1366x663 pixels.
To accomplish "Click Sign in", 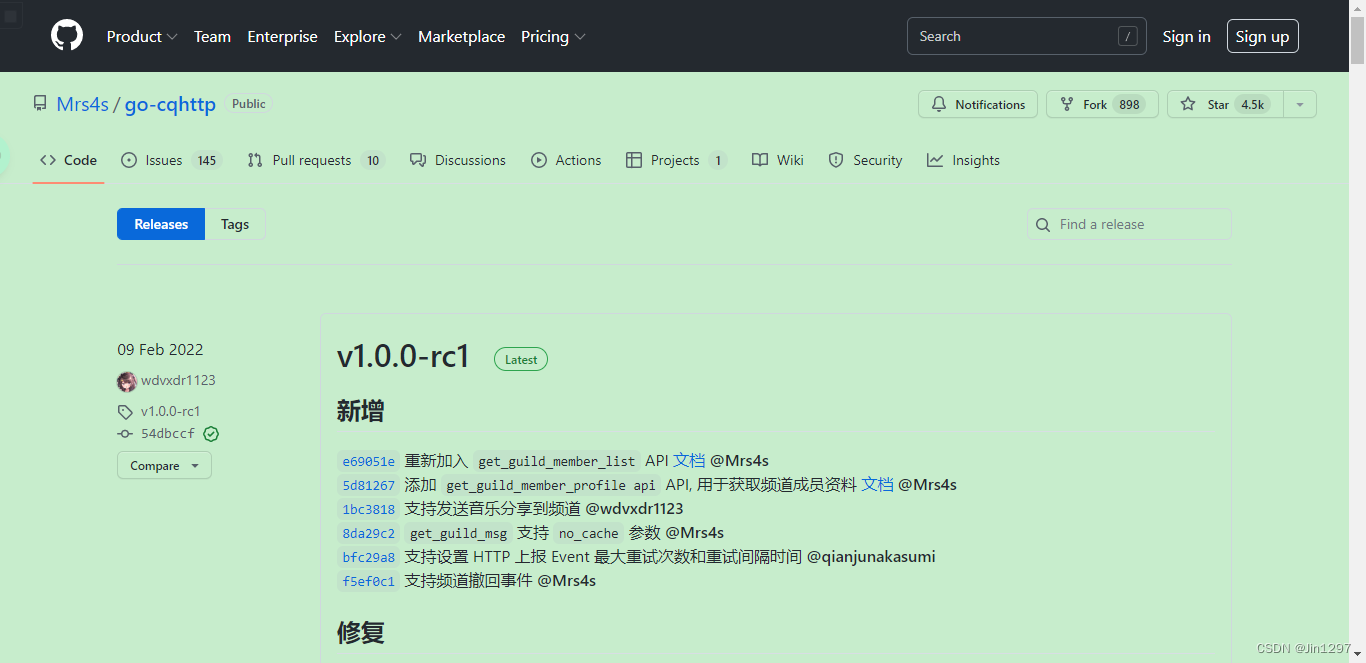I will [1186, 36].
